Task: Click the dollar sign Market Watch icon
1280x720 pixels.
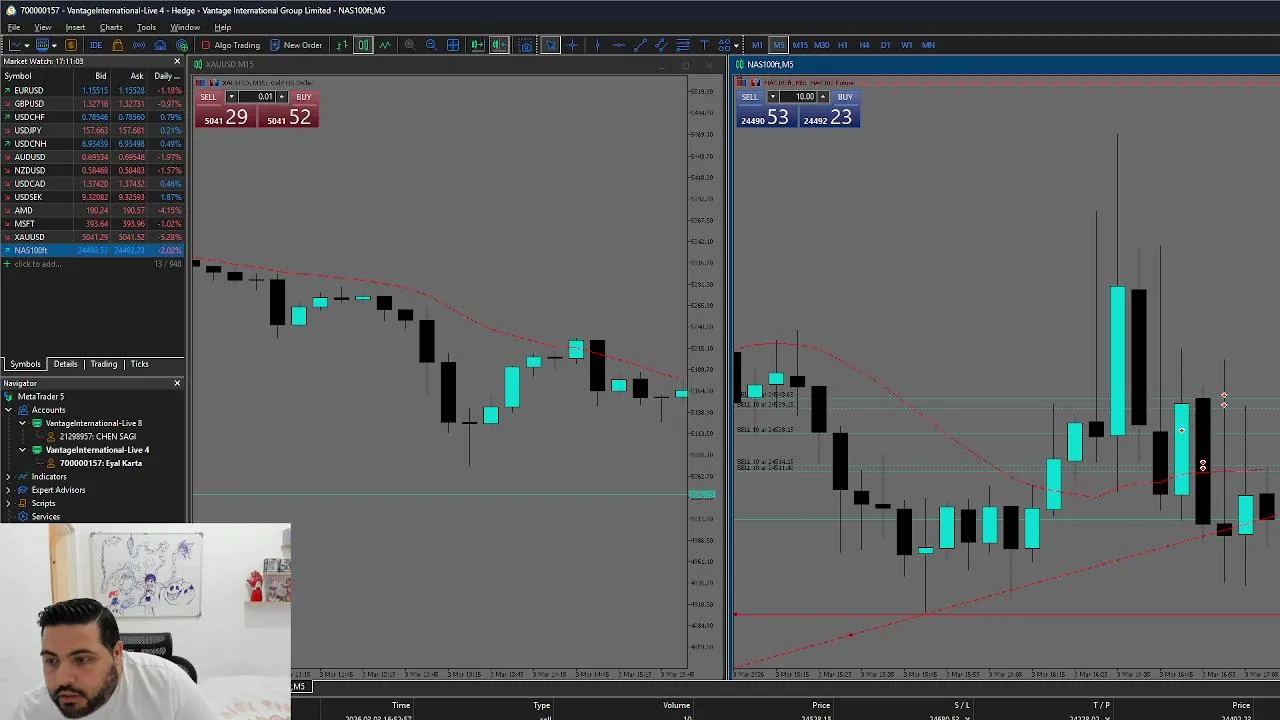Action: pyautogui.click(x=71, y=45)
